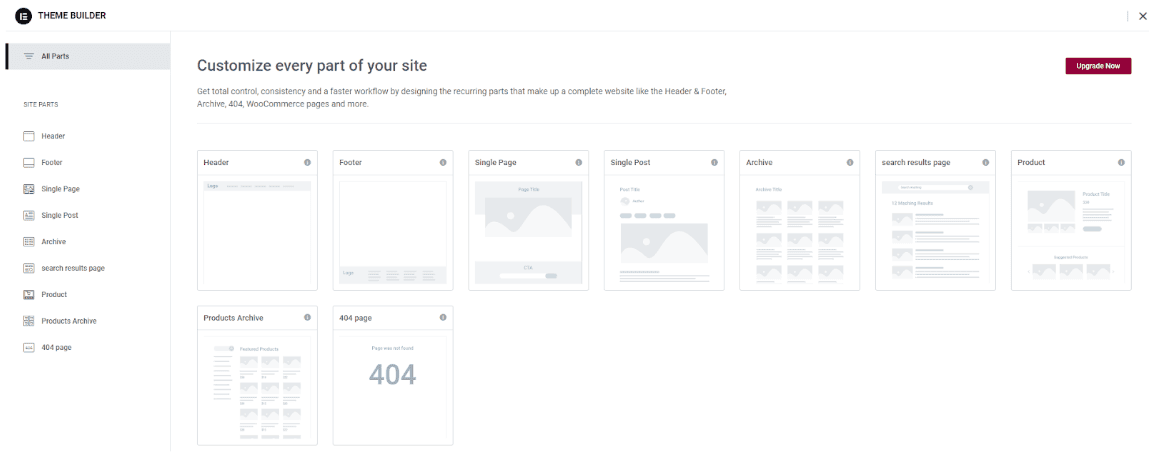
Task: Show info for the Single Post card
Action: [x=714, y=163]
